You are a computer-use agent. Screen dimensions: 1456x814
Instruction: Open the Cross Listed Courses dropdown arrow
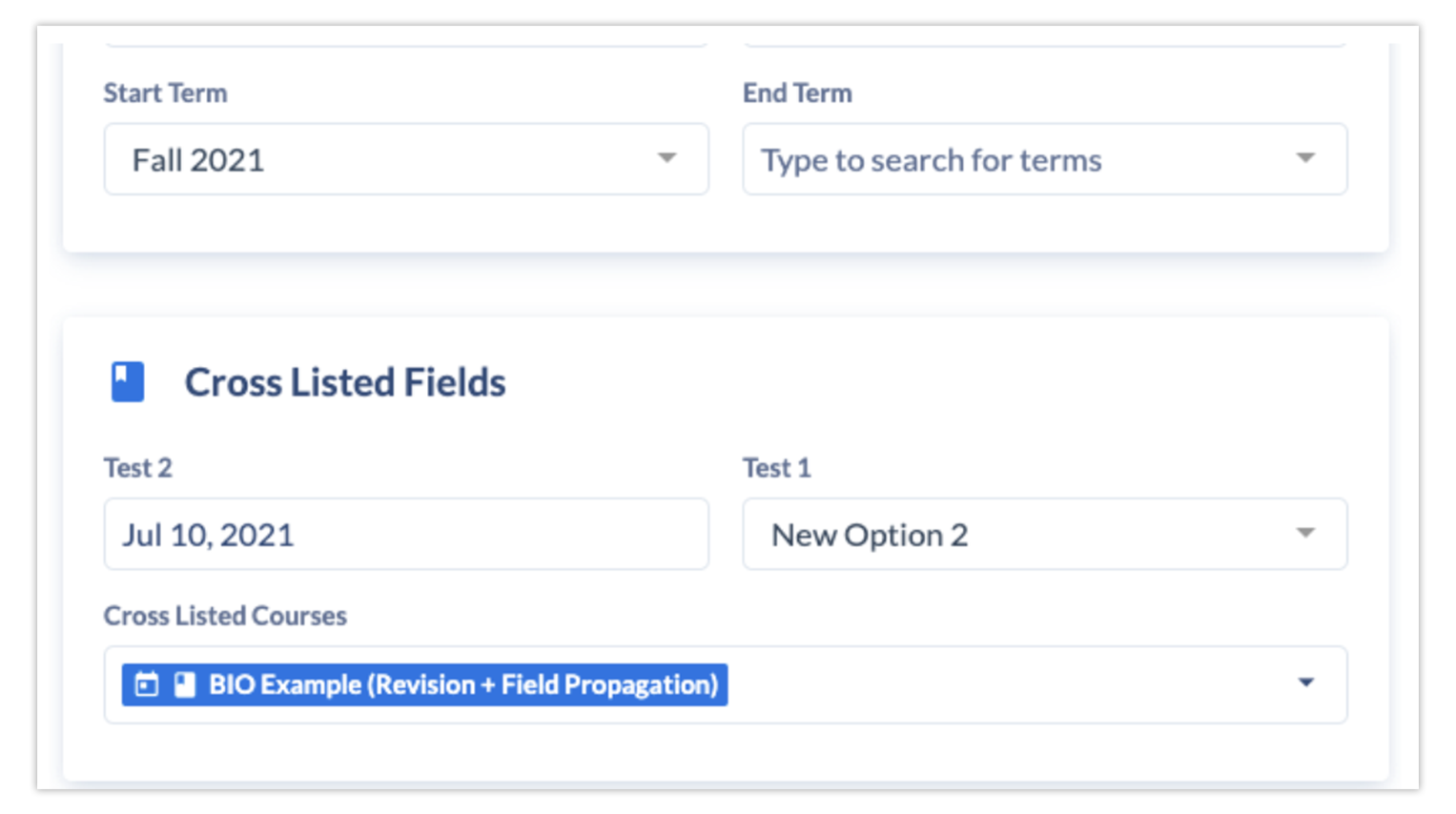coord(1305,683)
